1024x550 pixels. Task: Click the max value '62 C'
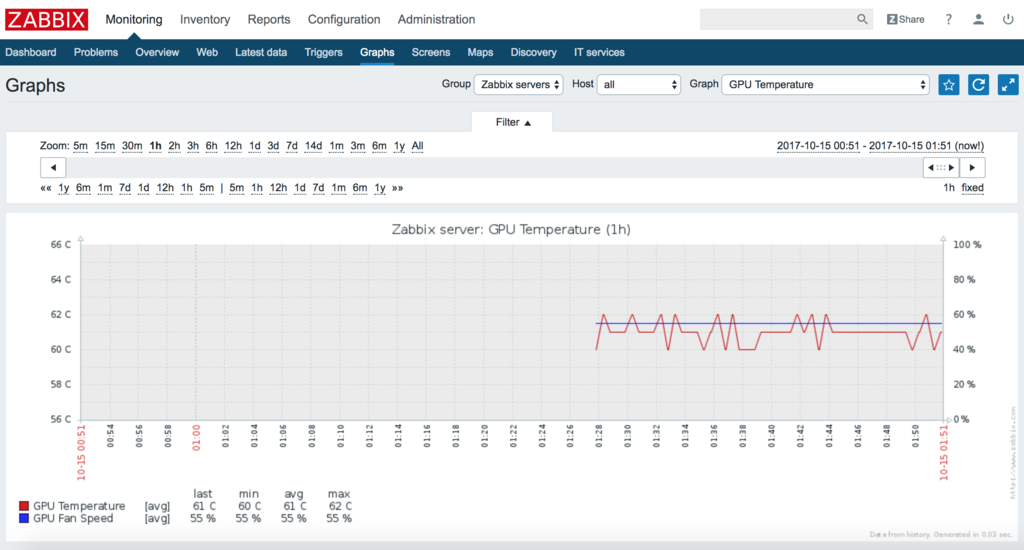[x=340, y=506]
